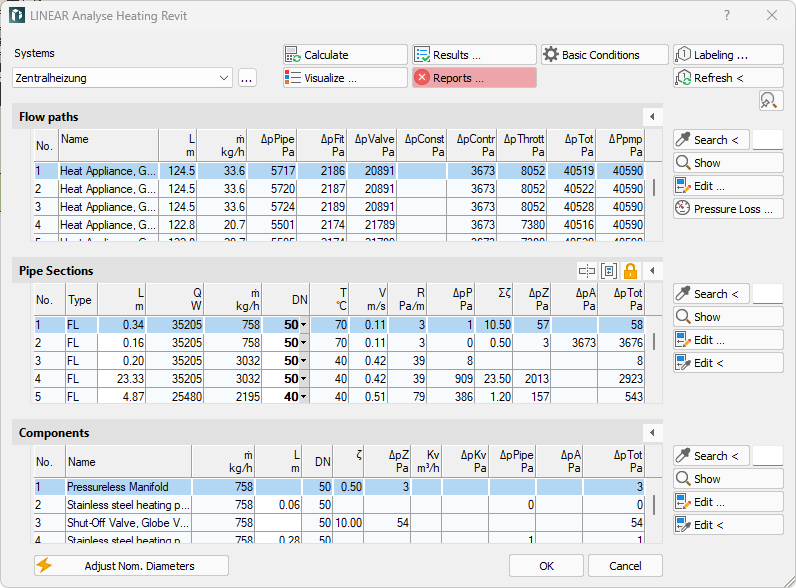The image size is (796, 588).
Task: Click the Σζ column header in Pipe Sections
Action: (x=496, y=299)
